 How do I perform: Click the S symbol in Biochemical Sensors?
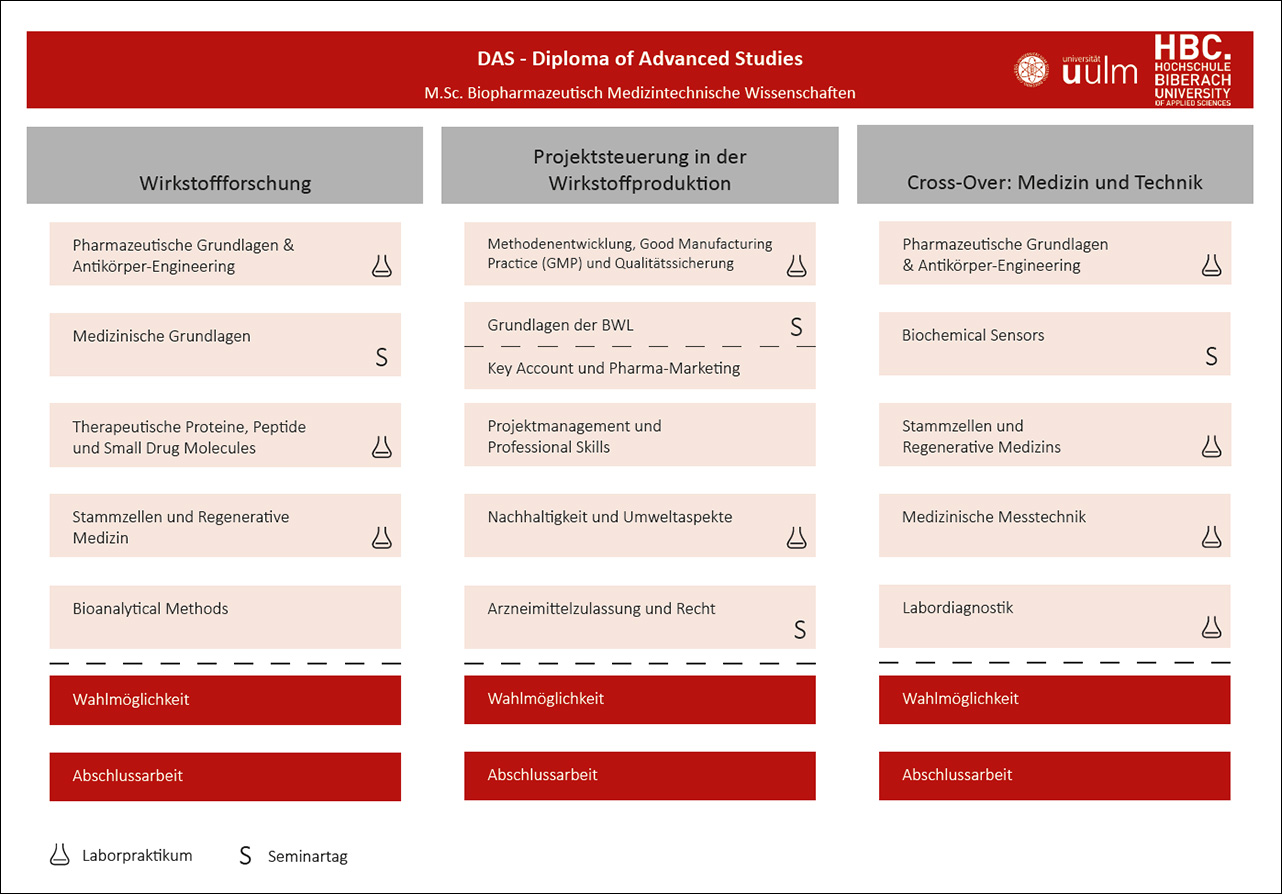click(1211, 357)
